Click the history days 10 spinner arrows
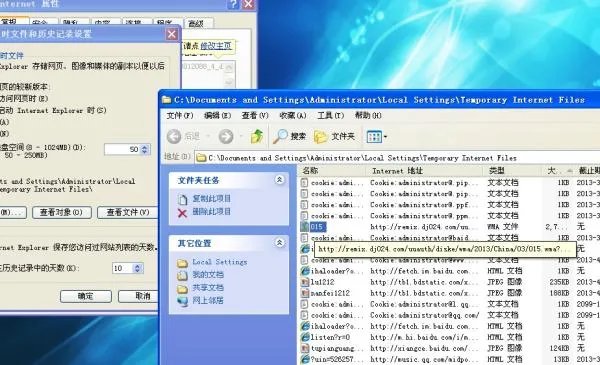600x365 pixels. pos(137,268)
